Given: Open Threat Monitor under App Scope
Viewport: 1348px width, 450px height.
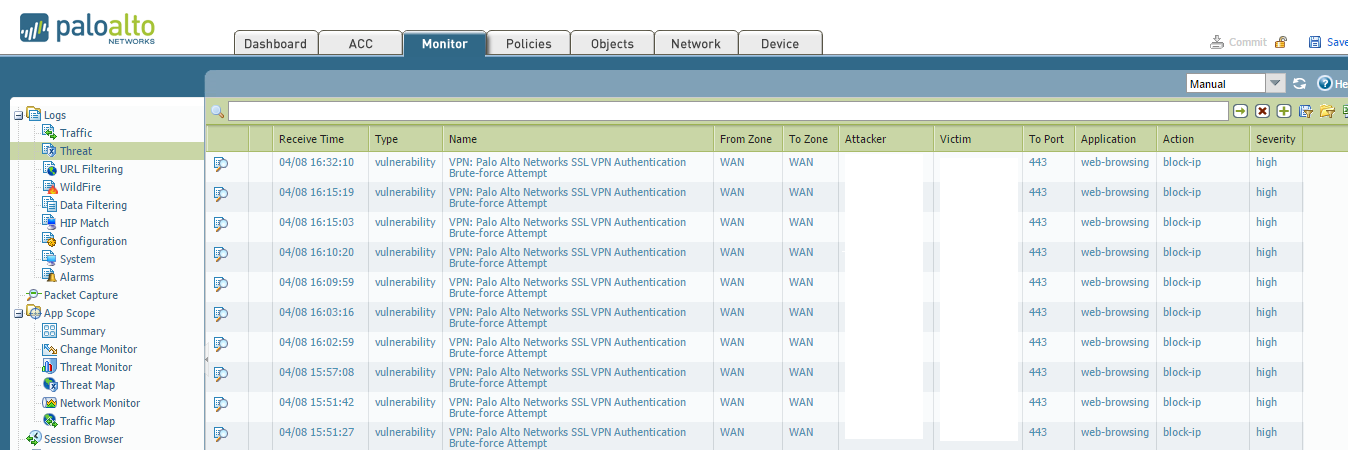Looking at the screenshot, I should 95,367.
